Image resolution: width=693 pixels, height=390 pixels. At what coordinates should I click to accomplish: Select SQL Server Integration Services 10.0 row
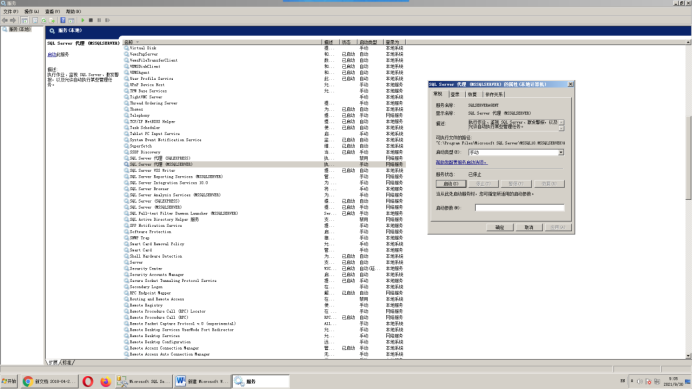264,183
